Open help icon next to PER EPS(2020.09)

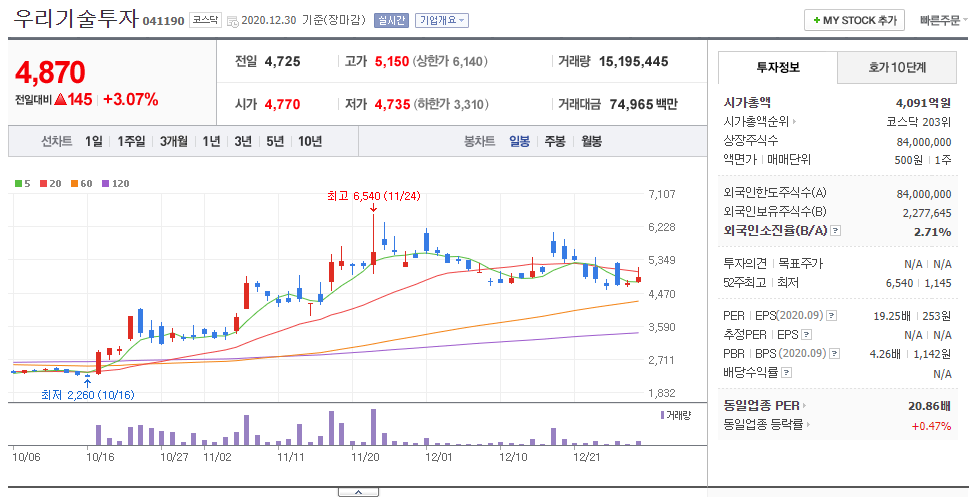coord(832,316)
